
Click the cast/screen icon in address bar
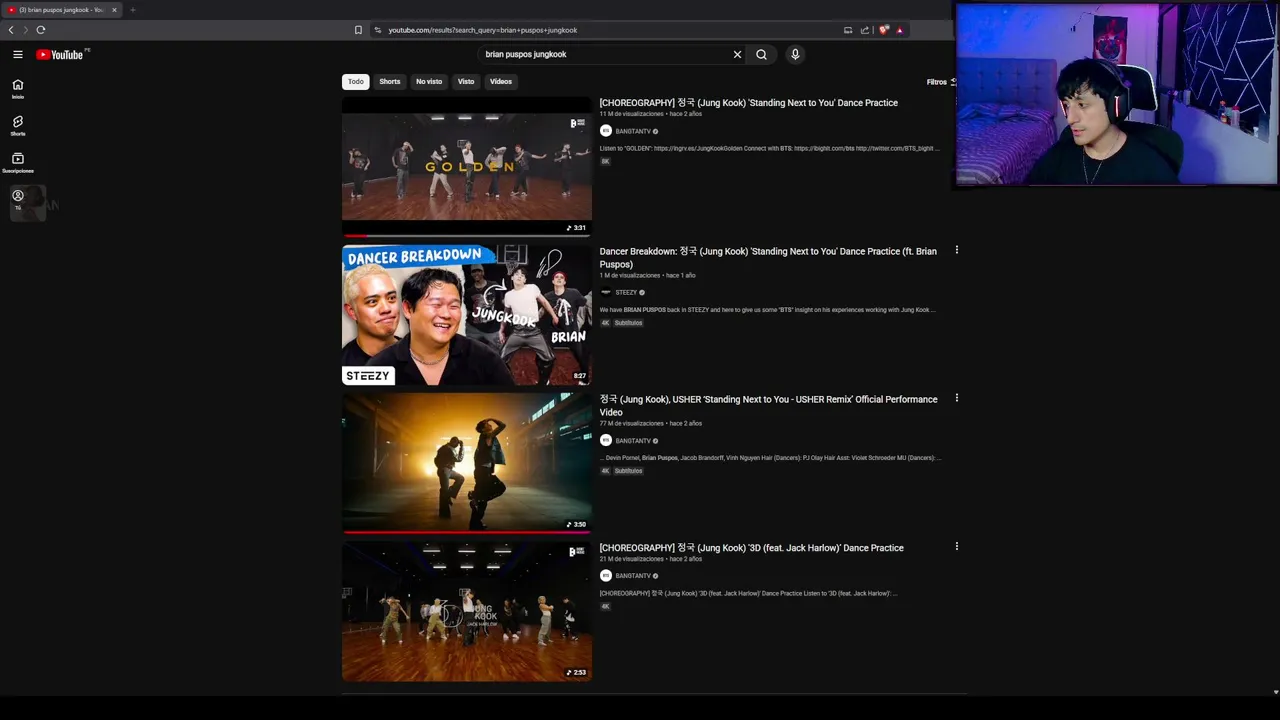click(848, 30)
